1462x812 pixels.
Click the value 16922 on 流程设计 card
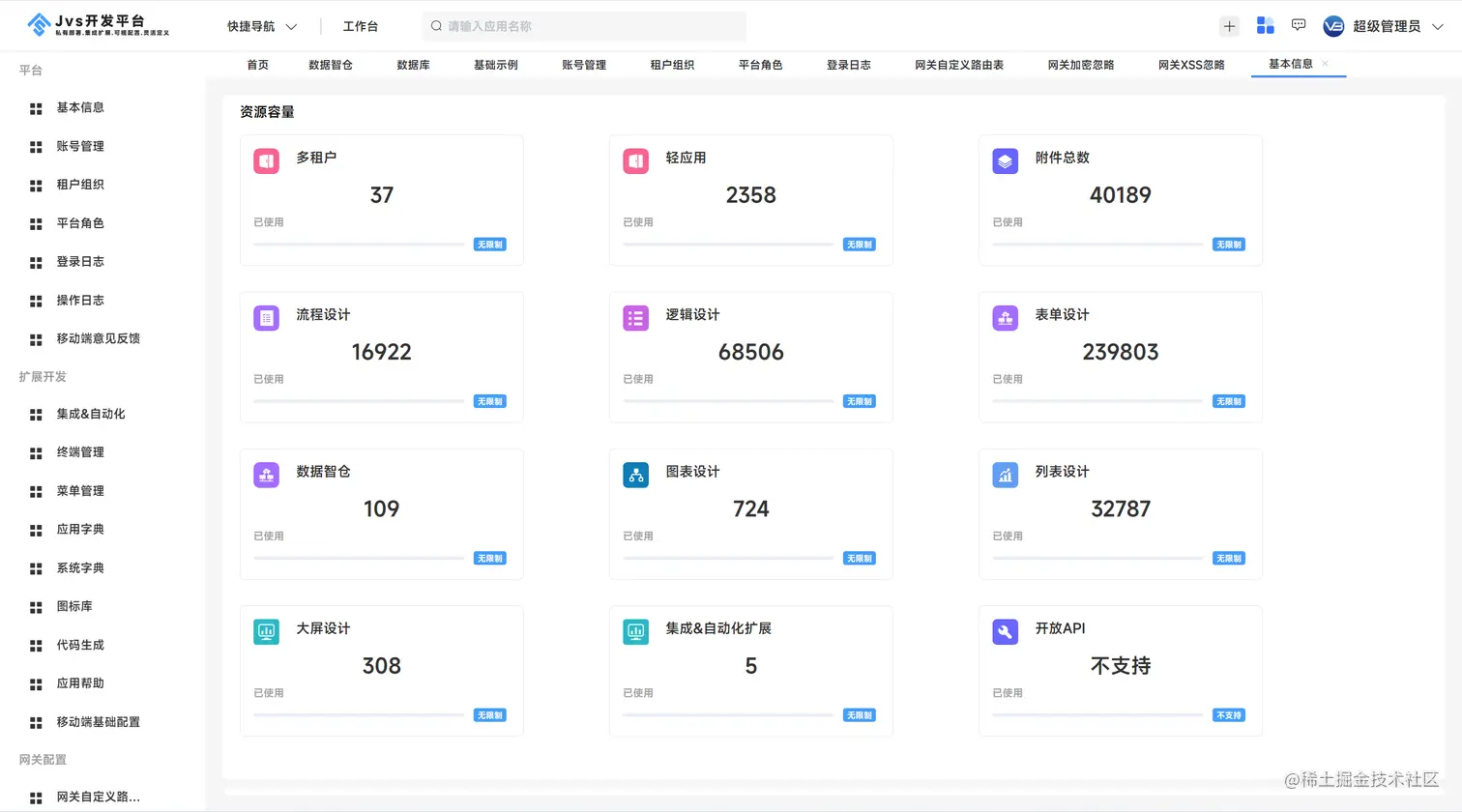point(382,352)
